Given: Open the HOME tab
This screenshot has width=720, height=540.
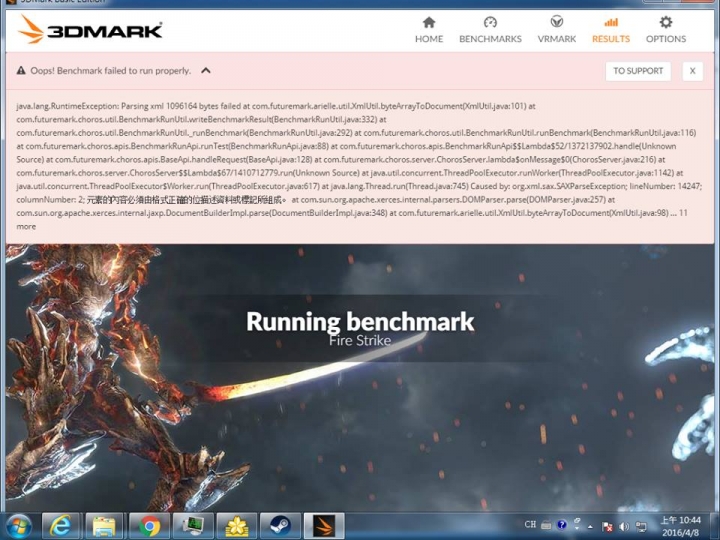Looking at the screenshot, I should 428,30.
